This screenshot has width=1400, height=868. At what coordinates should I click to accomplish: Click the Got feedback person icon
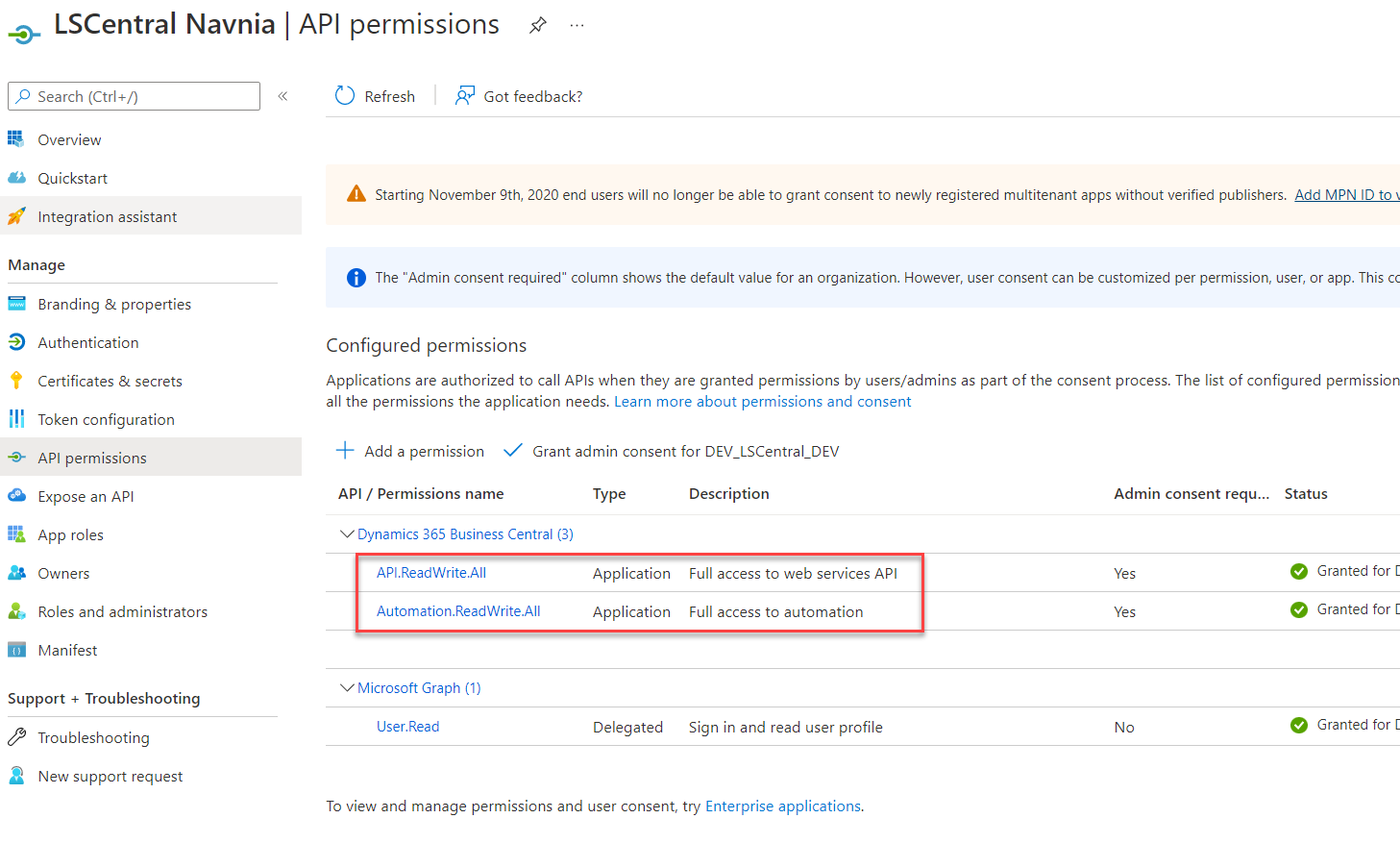[x=465, y=96]
